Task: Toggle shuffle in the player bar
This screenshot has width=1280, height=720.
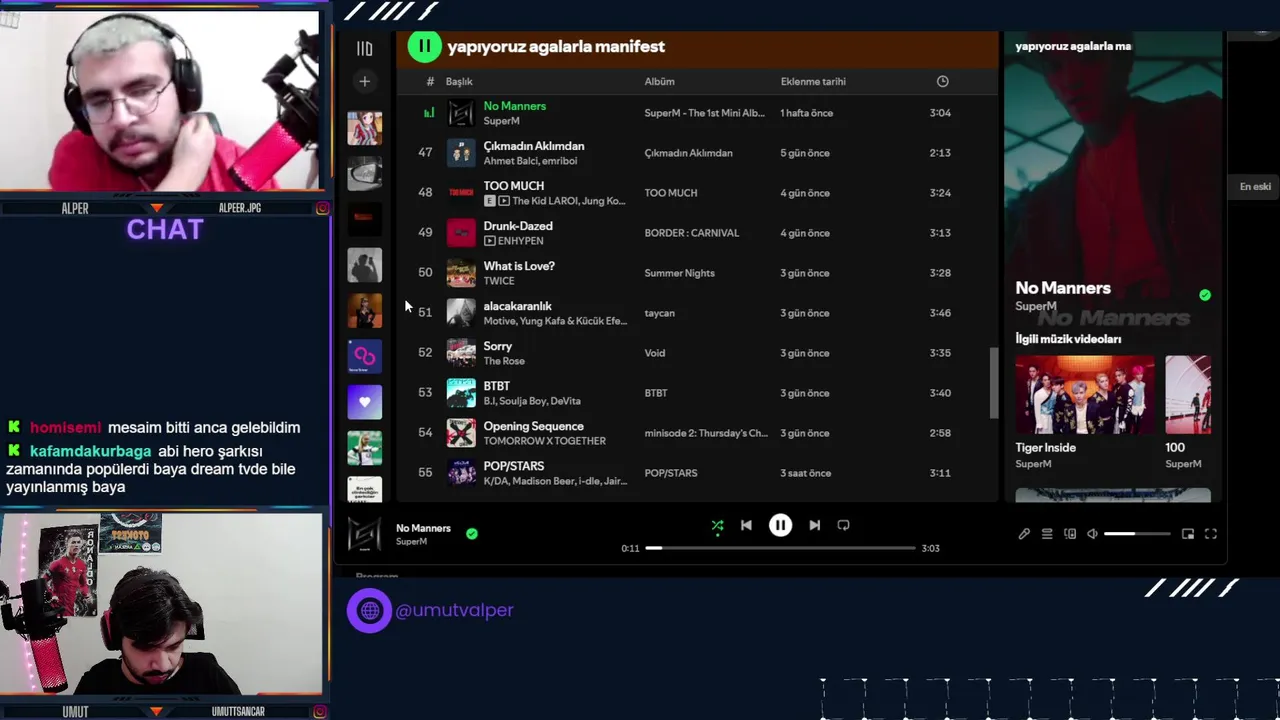Action: pyautogui.click(x=717, y=525)
